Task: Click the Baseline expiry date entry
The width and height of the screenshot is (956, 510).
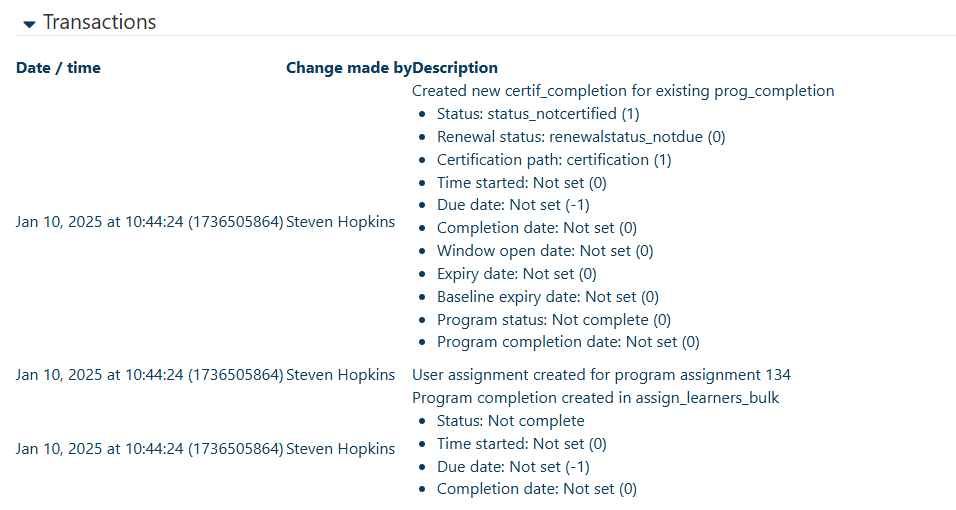Action: tap(548, 297)
